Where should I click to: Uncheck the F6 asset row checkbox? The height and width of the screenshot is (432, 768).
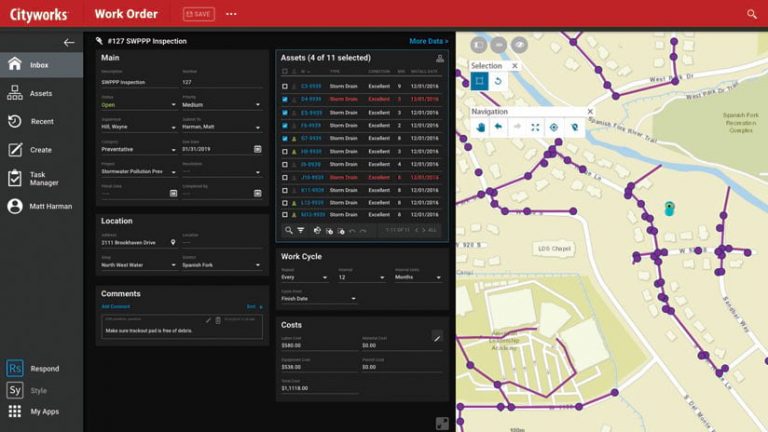285,125
